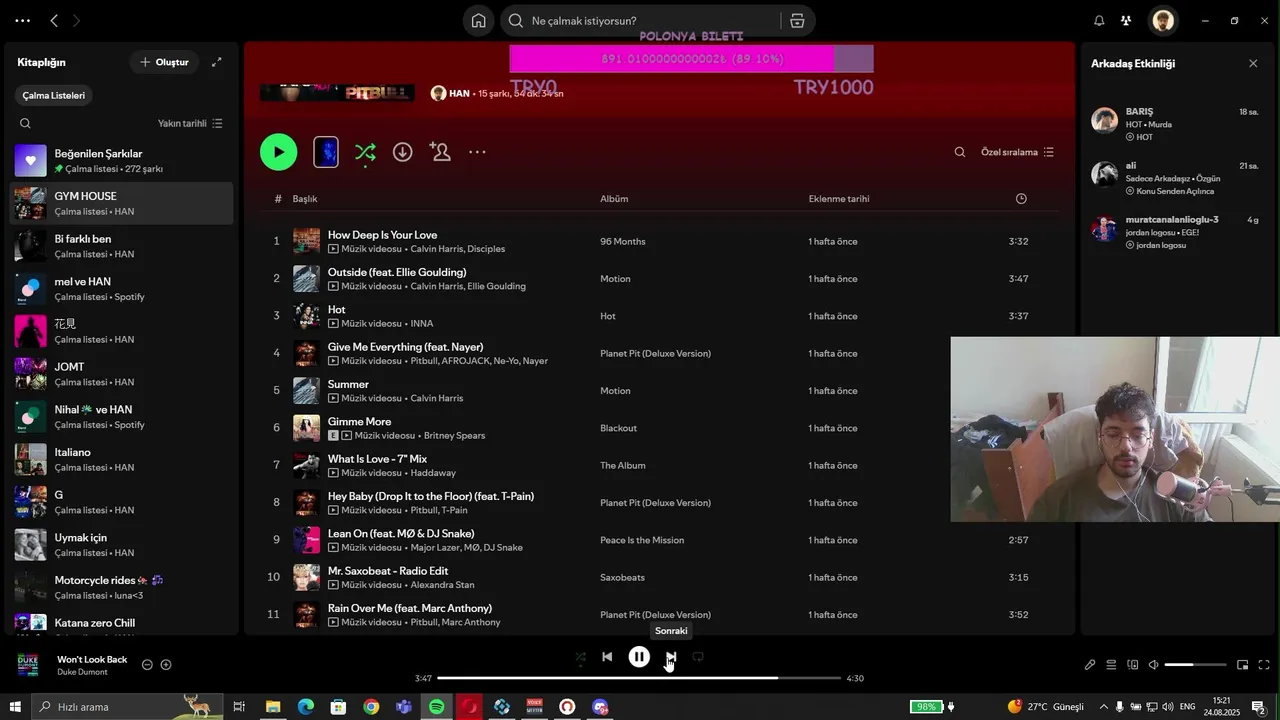Open Calvin Harris link under Summer
This screenshot has height=720, width=1280.
(437, 399)
